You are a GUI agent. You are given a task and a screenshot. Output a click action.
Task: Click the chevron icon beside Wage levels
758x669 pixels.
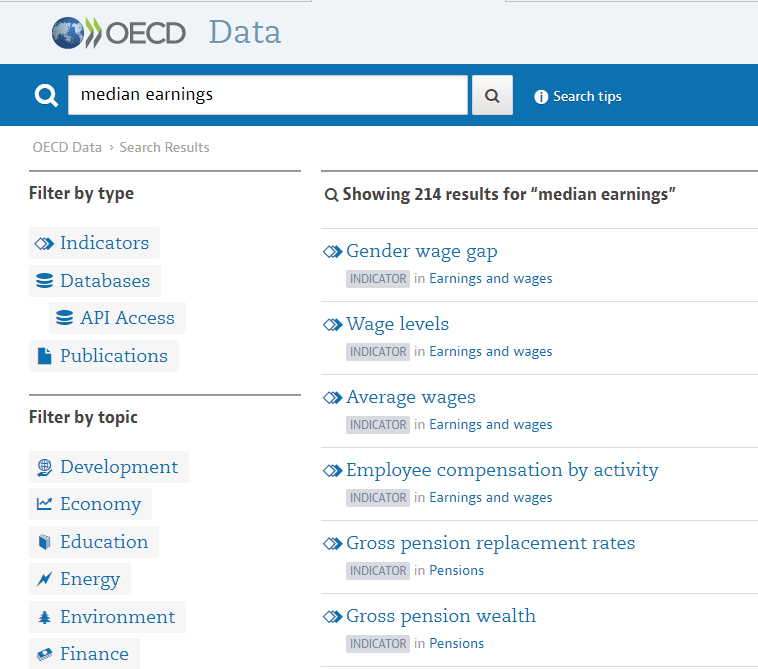point(333,324)
